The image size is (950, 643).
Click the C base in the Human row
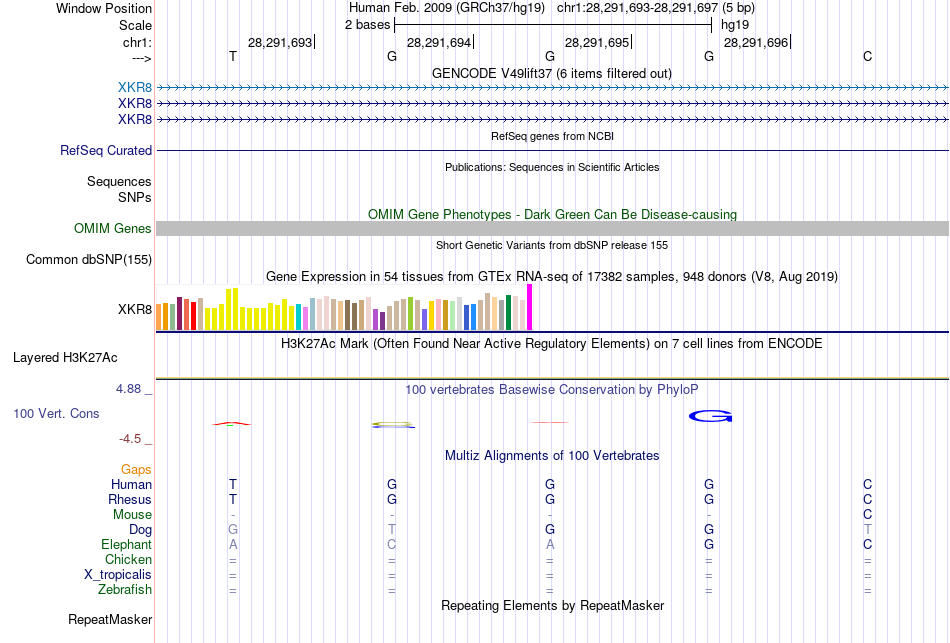[868, 484]
